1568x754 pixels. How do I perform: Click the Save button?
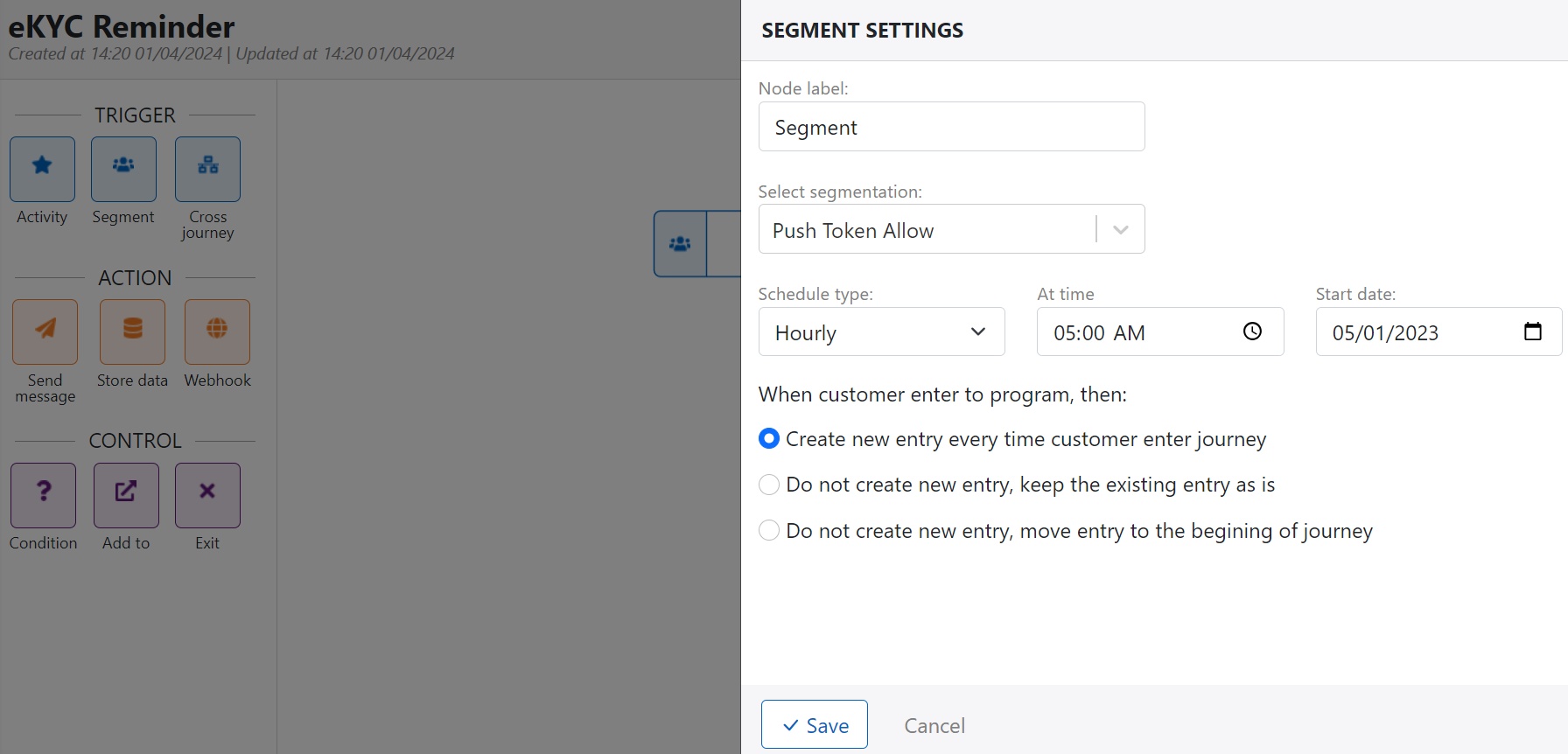pos(814,724)
